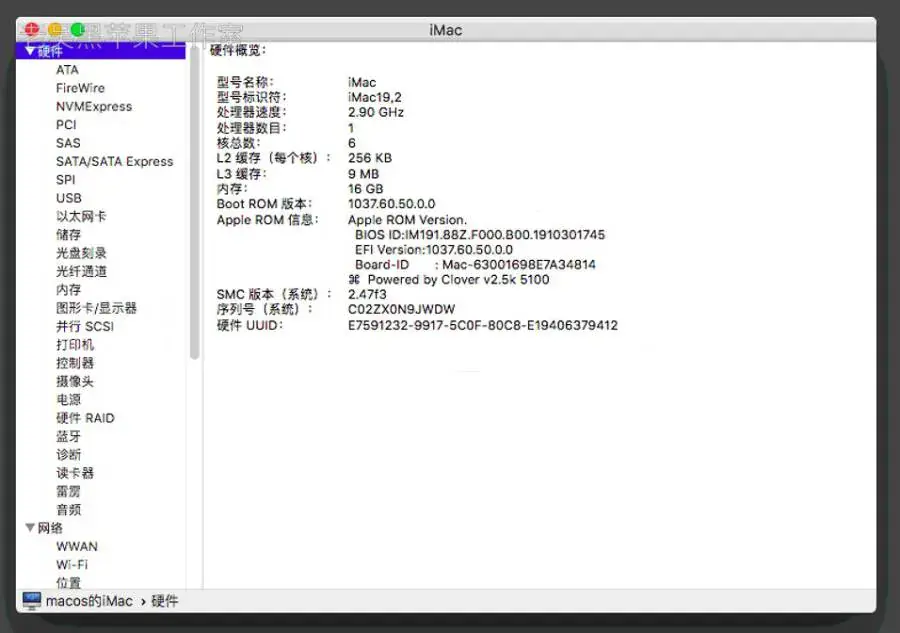Click the 16 GB memory value

tap(365, 189)
